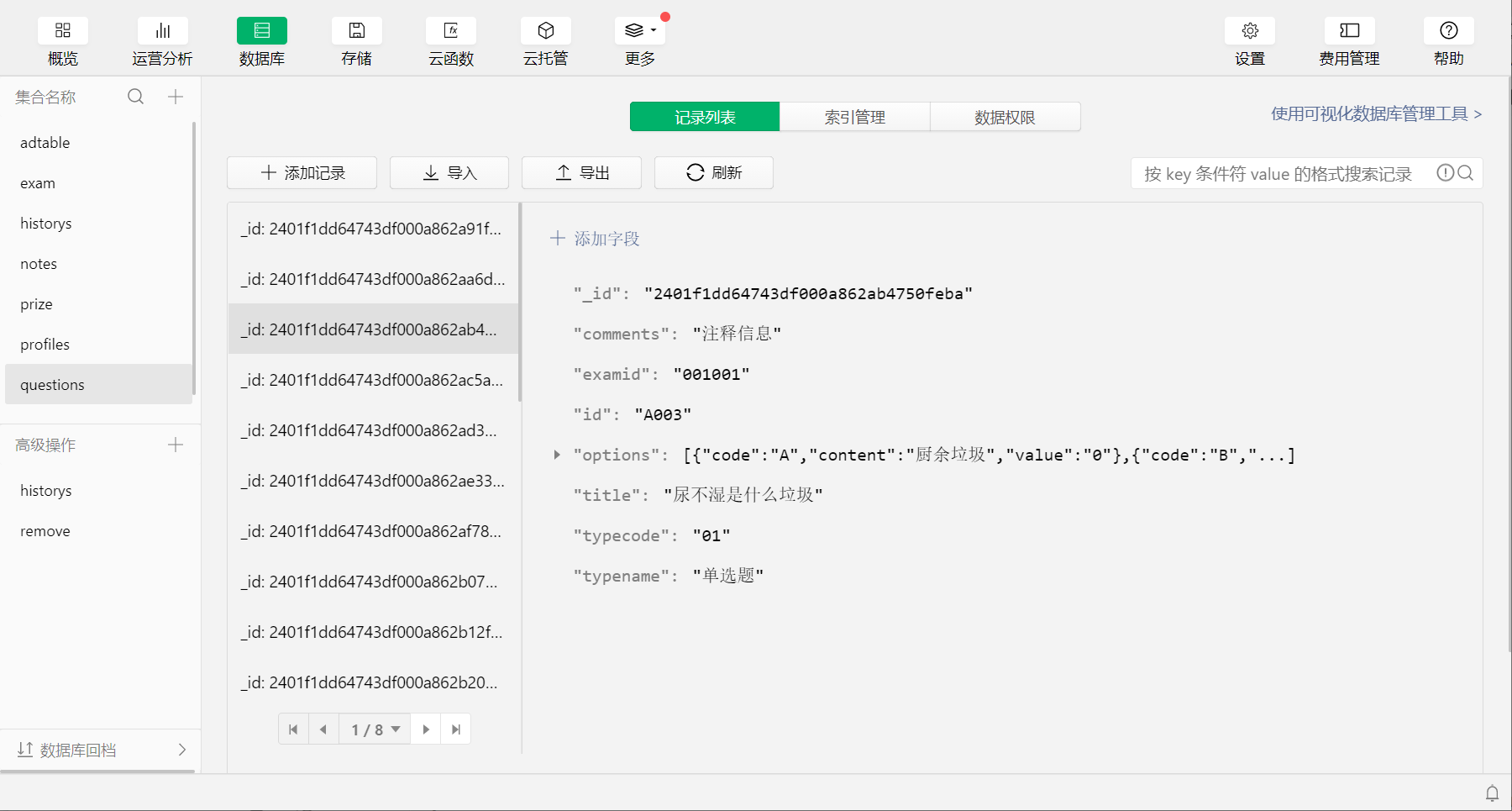1512x811 pixels.
Task: Click the 设置 settings gear icon
Action: pos(1250,31)
